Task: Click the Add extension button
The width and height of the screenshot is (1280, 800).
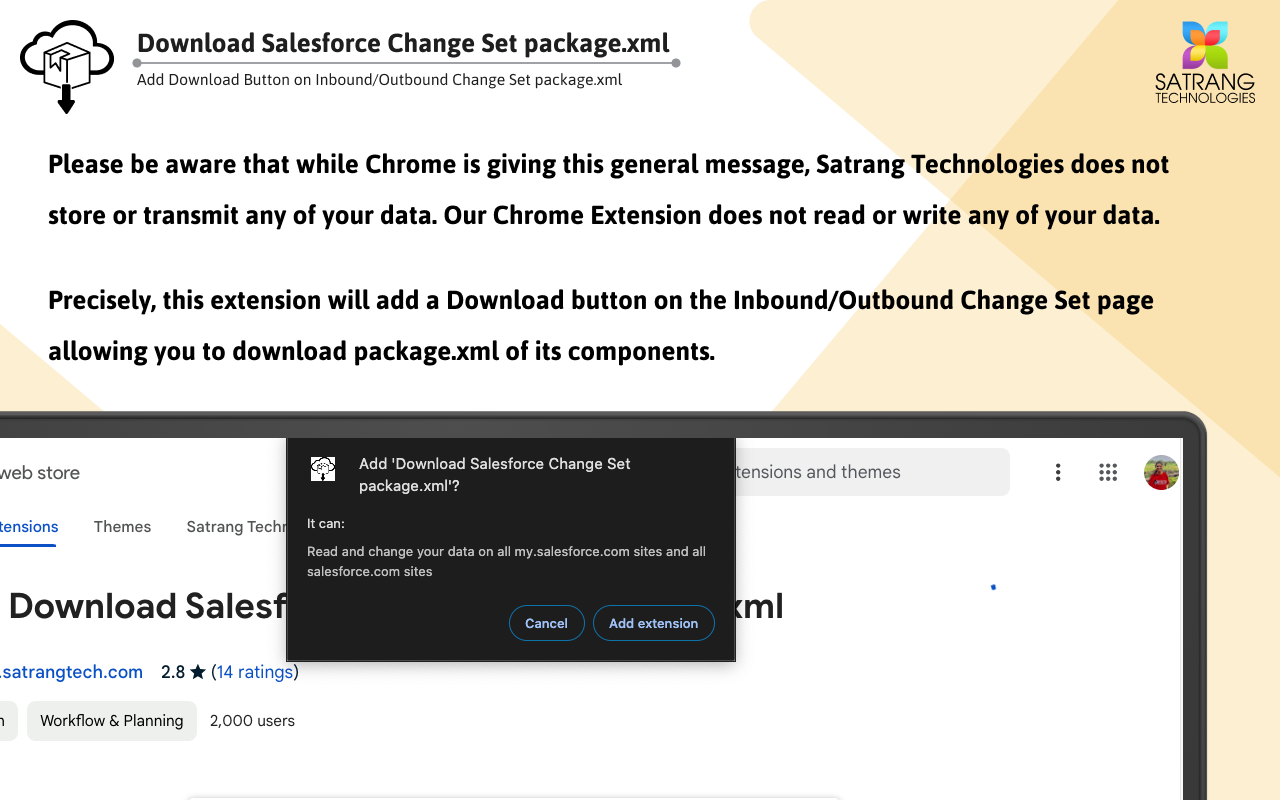Action: click(x=654, y=623)
